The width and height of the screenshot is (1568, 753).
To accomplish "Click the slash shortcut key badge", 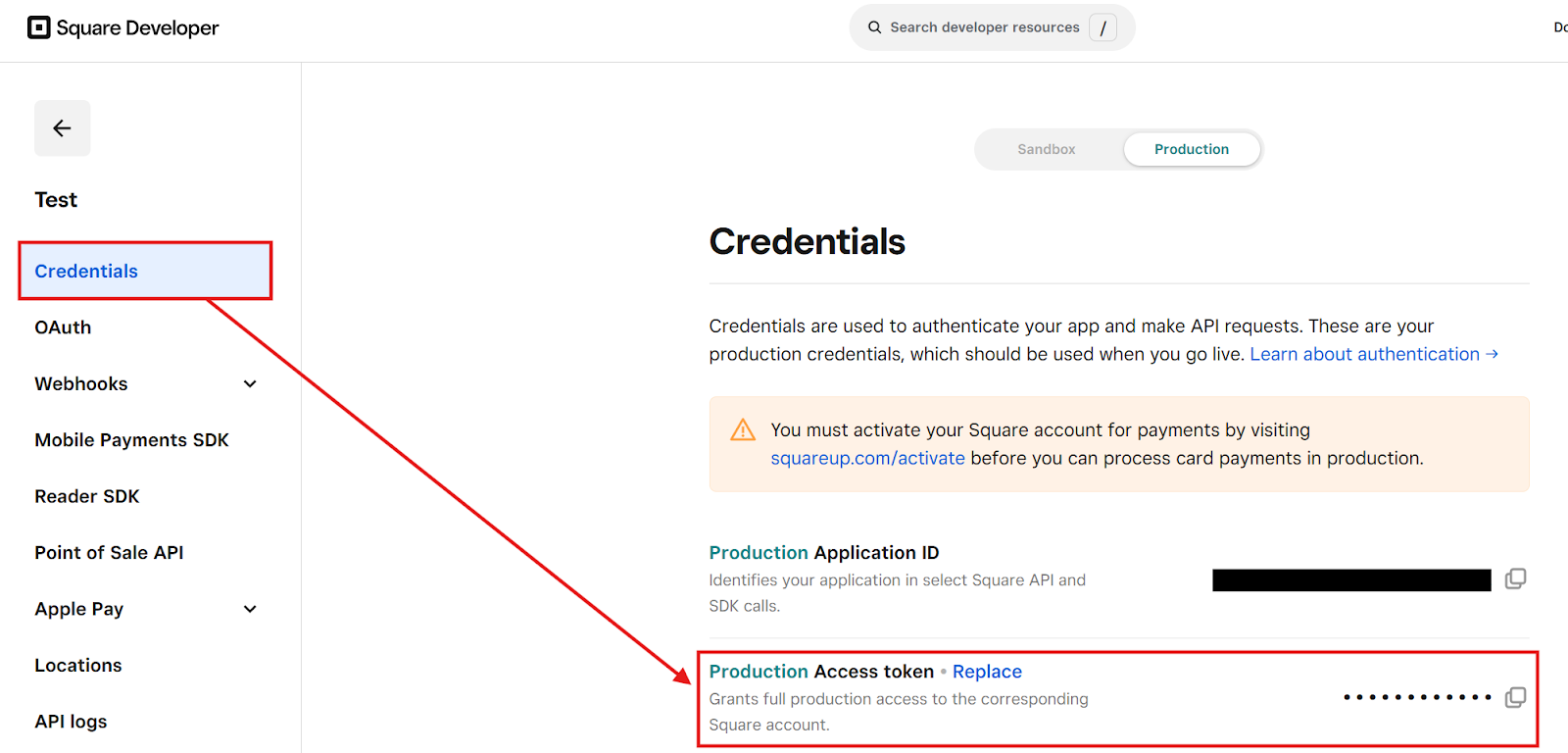I will pos(1102,27).
